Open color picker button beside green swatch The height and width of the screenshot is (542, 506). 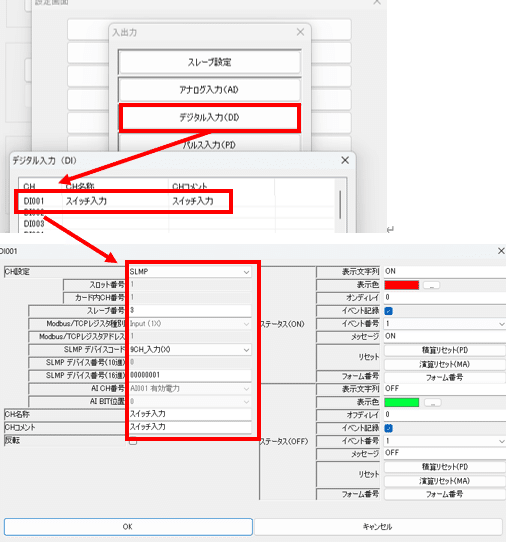click(432, 403)
